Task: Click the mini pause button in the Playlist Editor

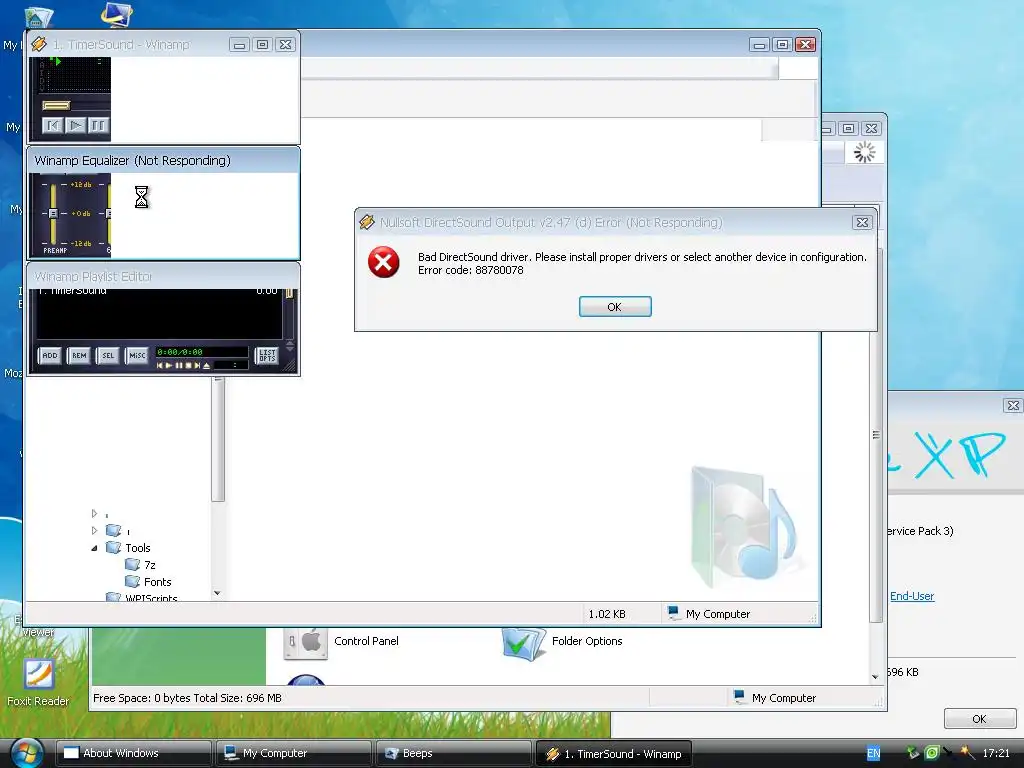Action: pos(178,366)
